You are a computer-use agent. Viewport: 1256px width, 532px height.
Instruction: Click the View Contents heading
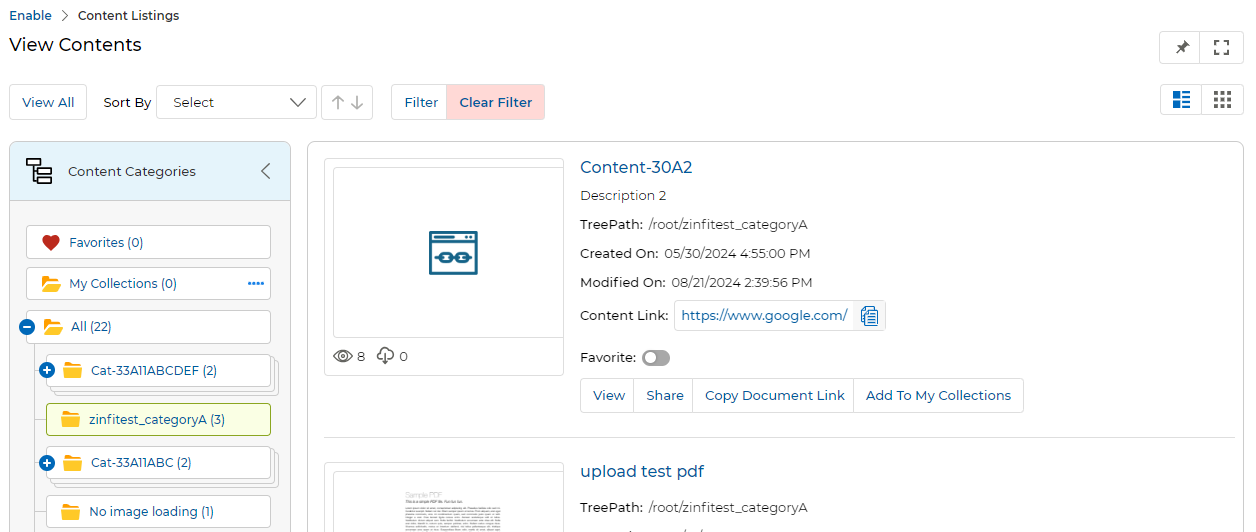click(x=75, y=45)
